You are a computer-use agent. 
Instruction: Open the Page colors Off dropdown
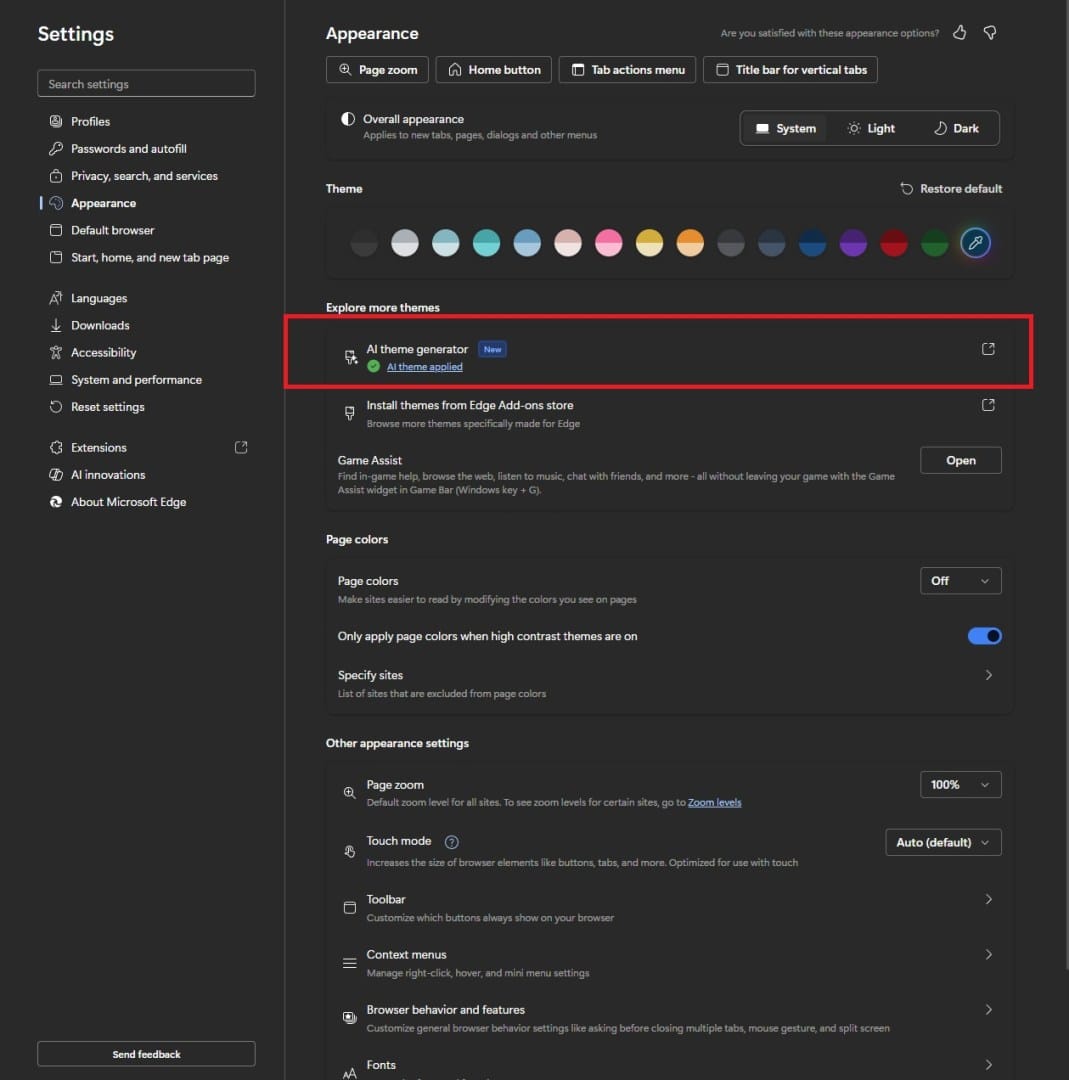point(960,581)
